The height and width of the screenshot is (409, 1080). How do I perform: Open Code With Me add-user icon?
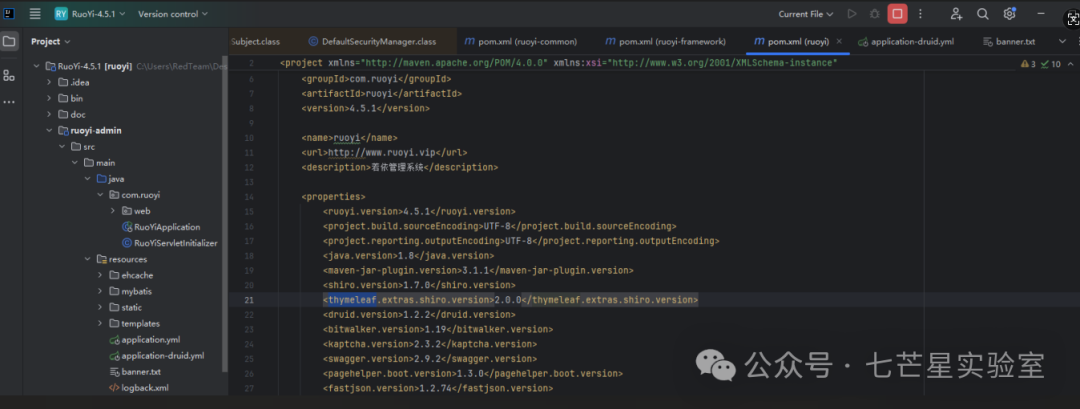[x=956, y=14]
